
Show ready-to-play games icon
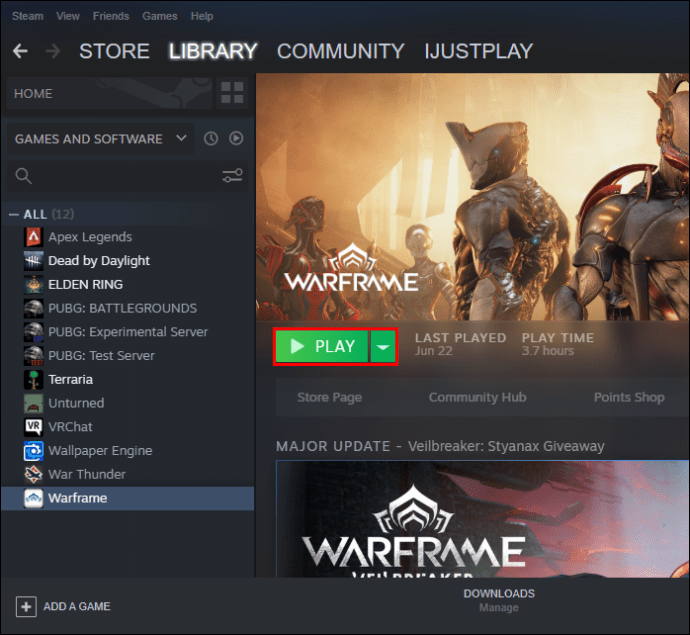click(236, 138)
